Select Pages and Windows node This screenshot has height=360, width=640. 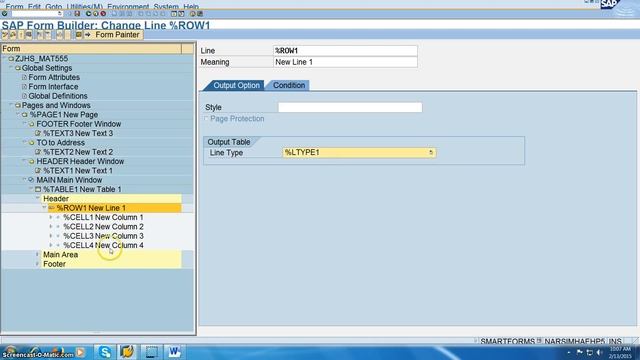click(56, 105)
